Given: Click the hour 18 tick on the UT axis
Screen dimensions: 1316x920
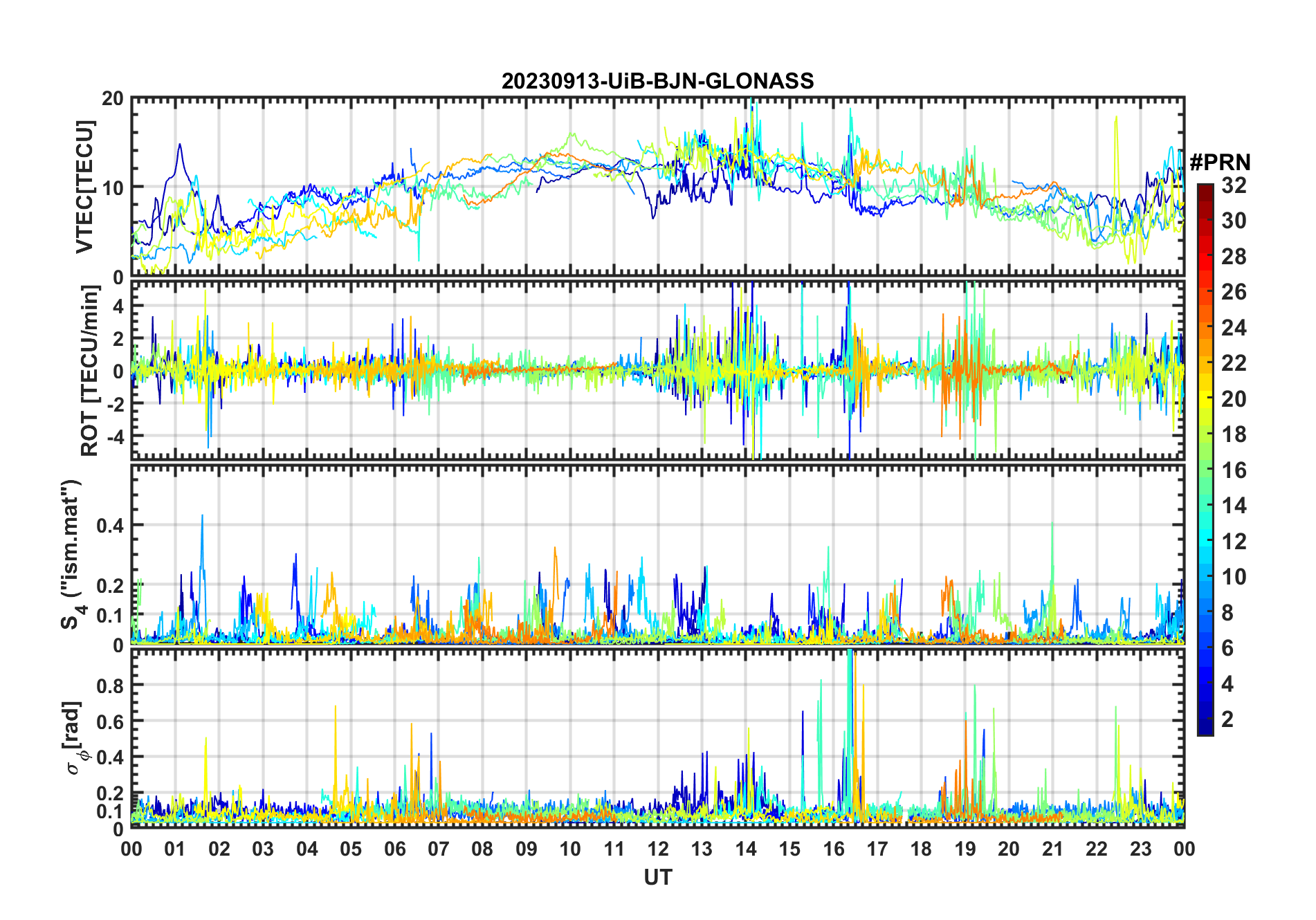Looking at the screenshot, I should (921, 849).
